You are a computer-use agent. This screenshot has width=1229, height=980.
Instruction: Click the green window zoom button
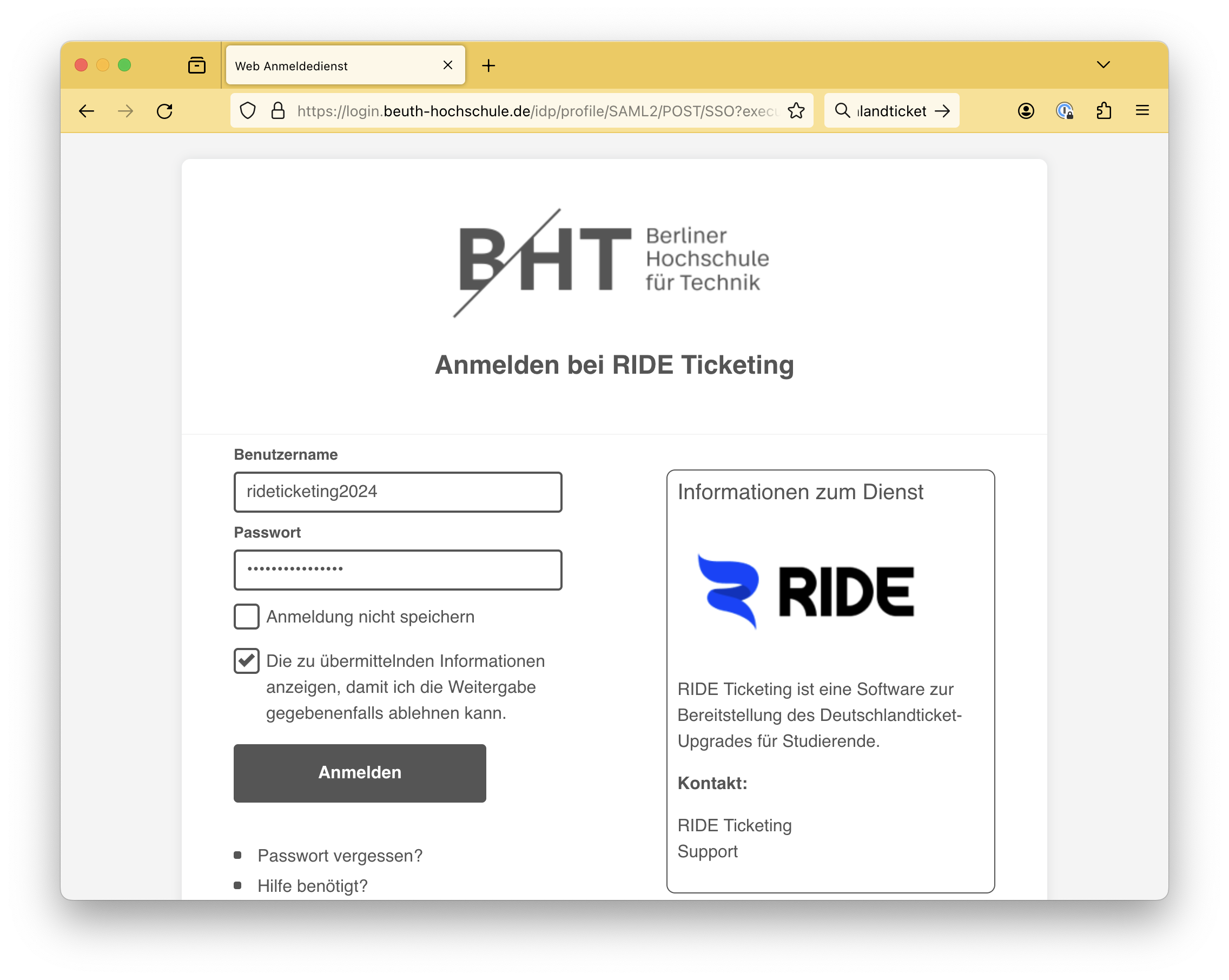124,65
